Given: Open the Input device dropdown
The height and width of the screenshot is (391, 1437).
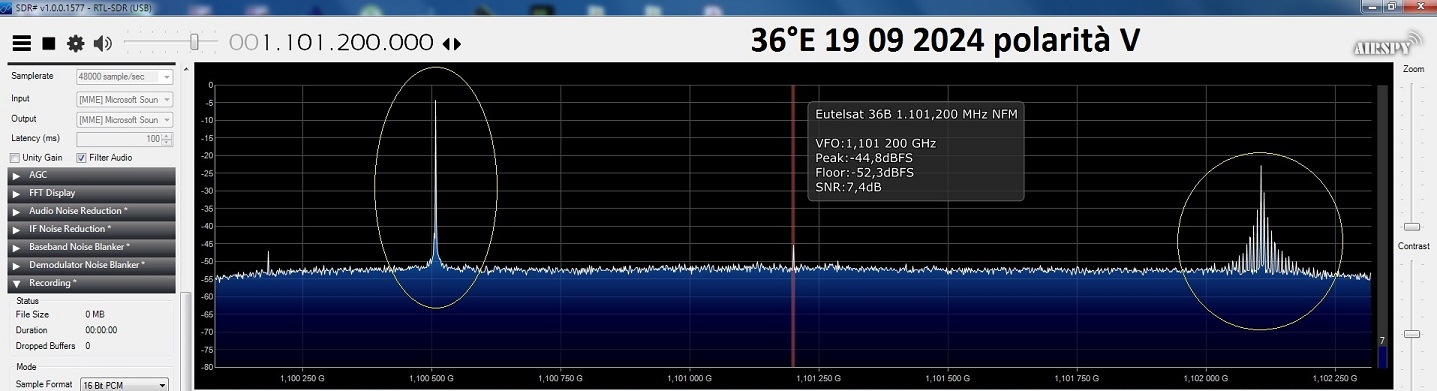Looking at the screenshot, I should click(x=125, y=99).
